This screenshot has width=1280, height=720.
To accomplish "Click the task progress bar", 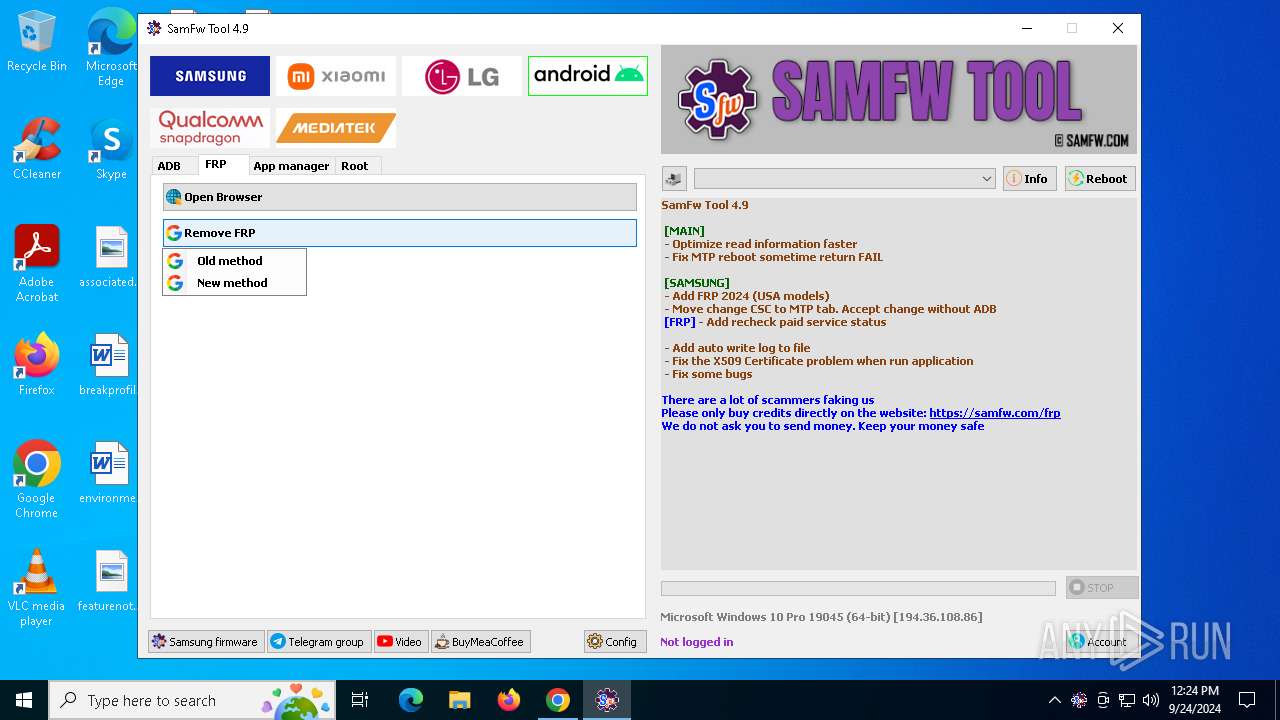I will pos(858,589).
